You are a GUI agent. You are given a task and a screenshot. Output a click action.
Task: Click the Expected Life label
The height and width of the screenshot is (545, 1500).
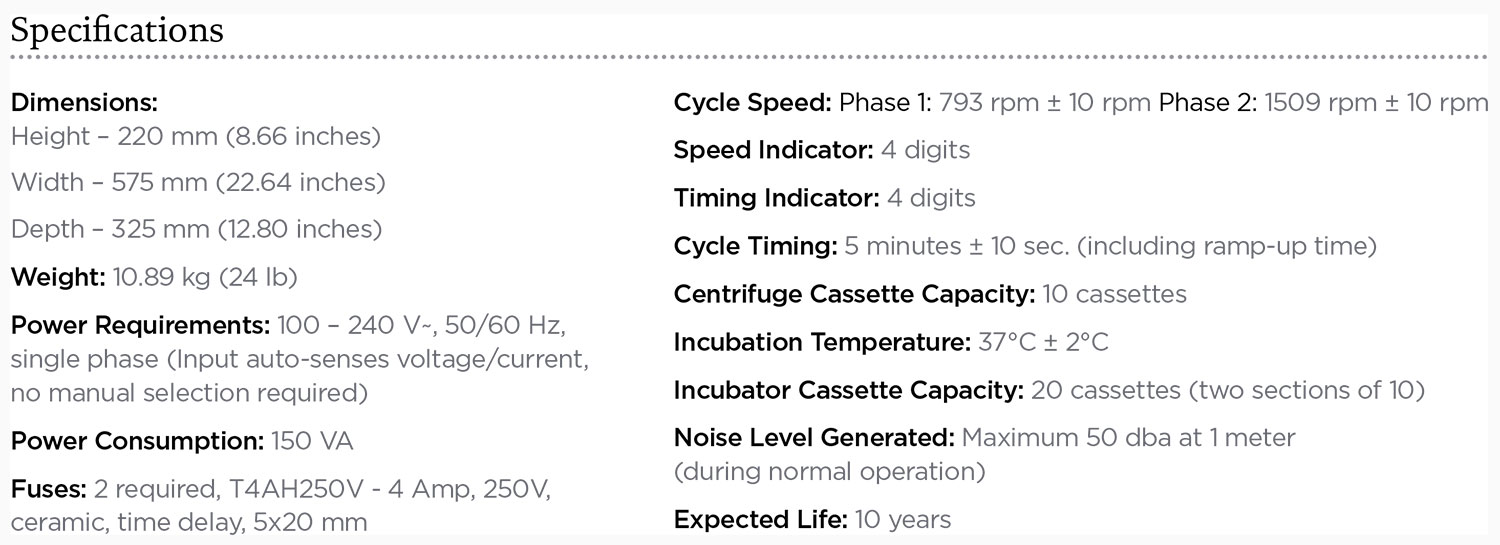point(760,520)
